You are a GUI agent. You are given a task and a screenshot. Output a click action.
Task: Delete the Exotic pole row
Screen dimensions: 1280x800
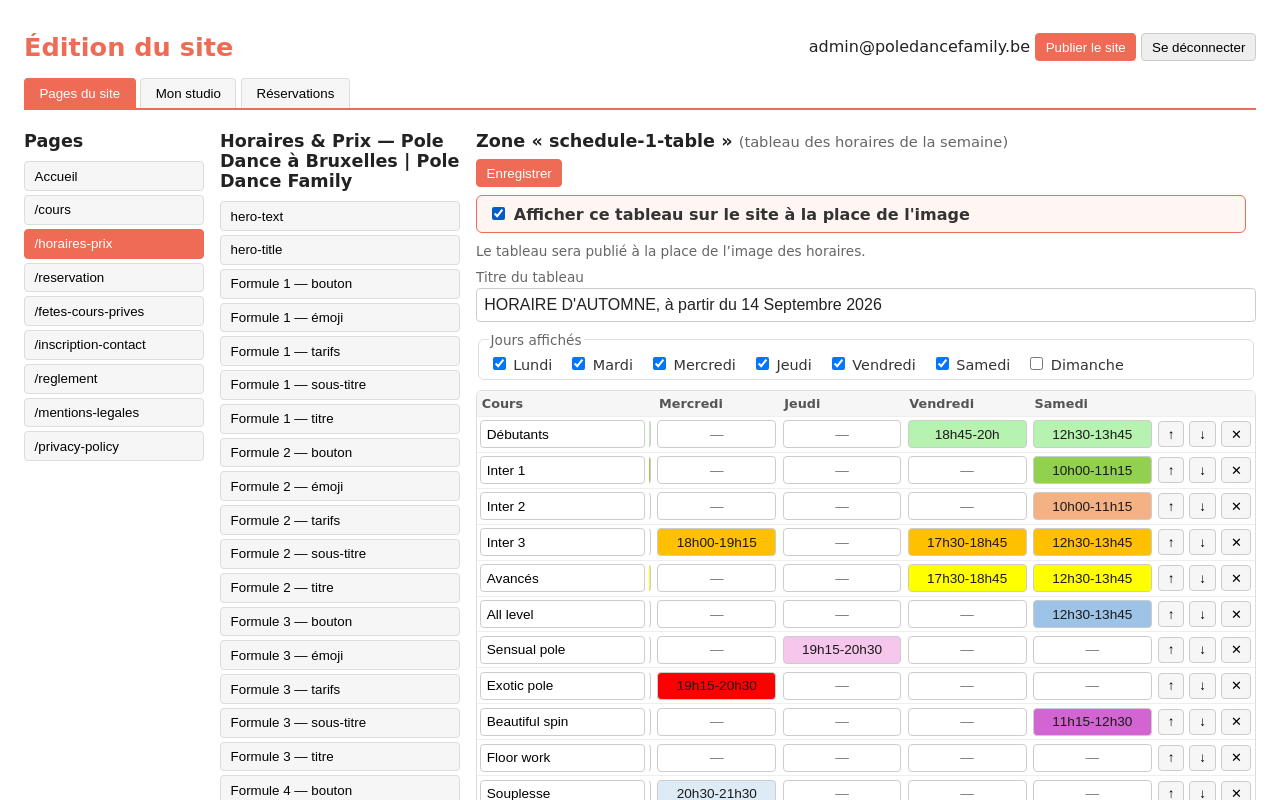point(1236,686)
